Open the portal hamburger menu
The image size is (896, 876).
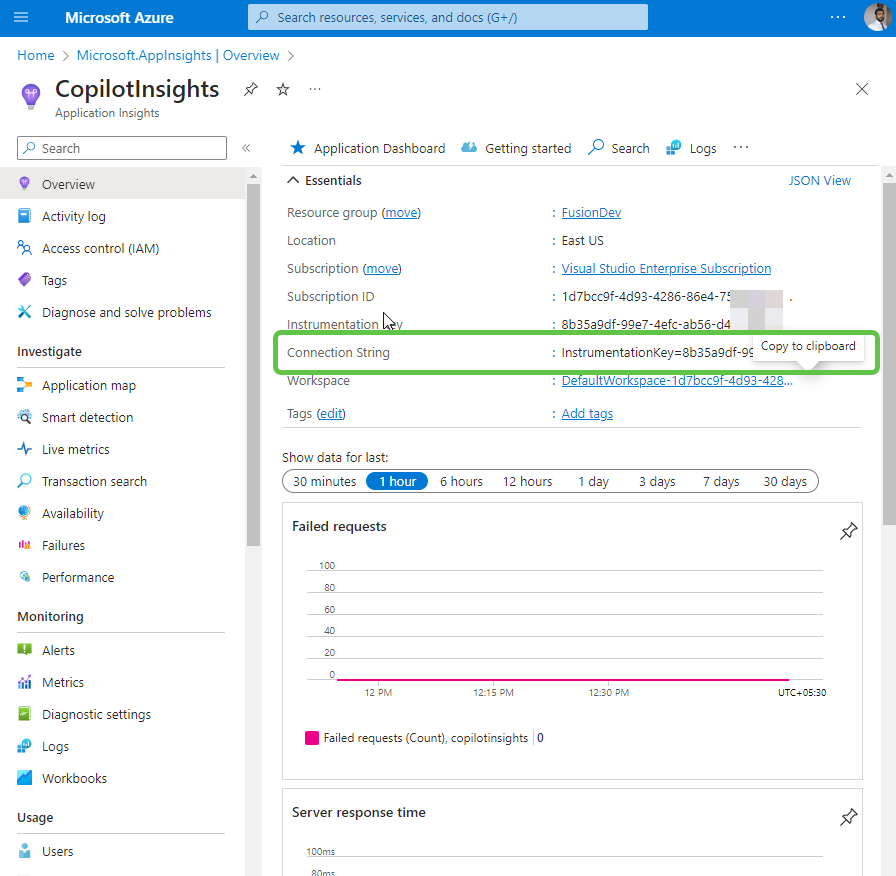pyautogui.click(x=21, y=16)
